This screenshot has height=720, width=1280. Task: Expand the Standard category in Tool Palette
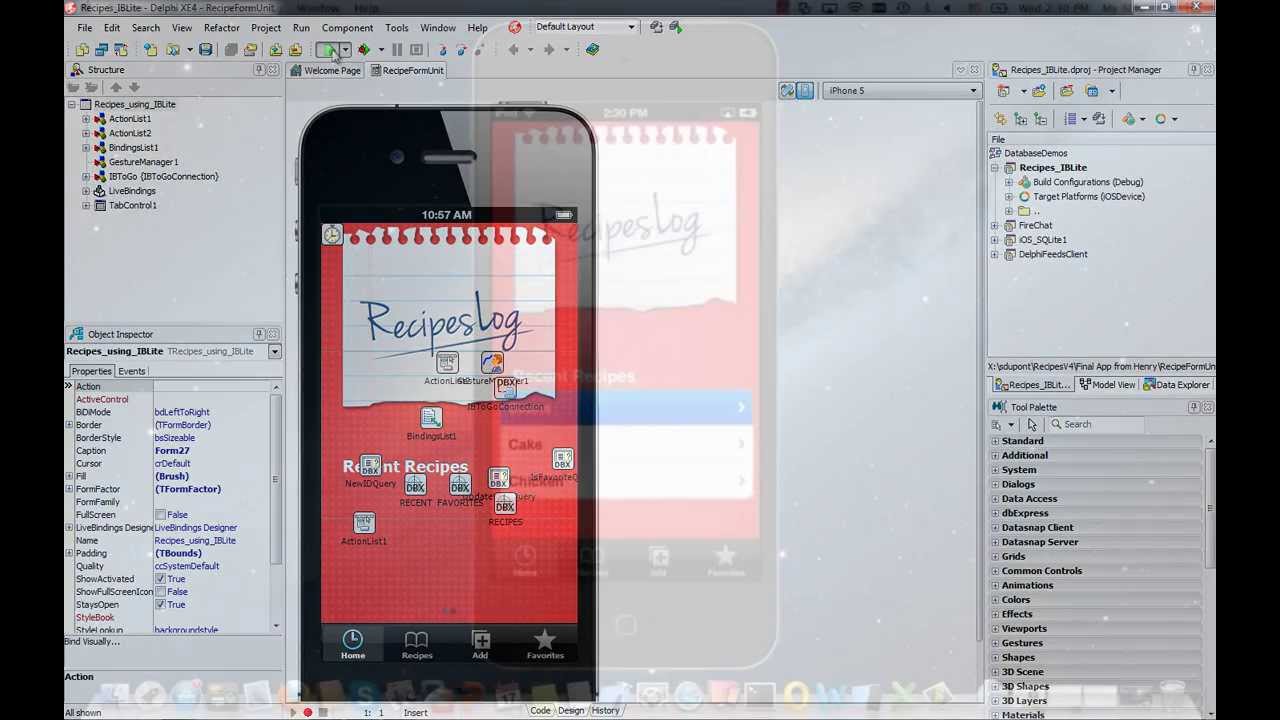pyautogui.click(x=995, y=441)
